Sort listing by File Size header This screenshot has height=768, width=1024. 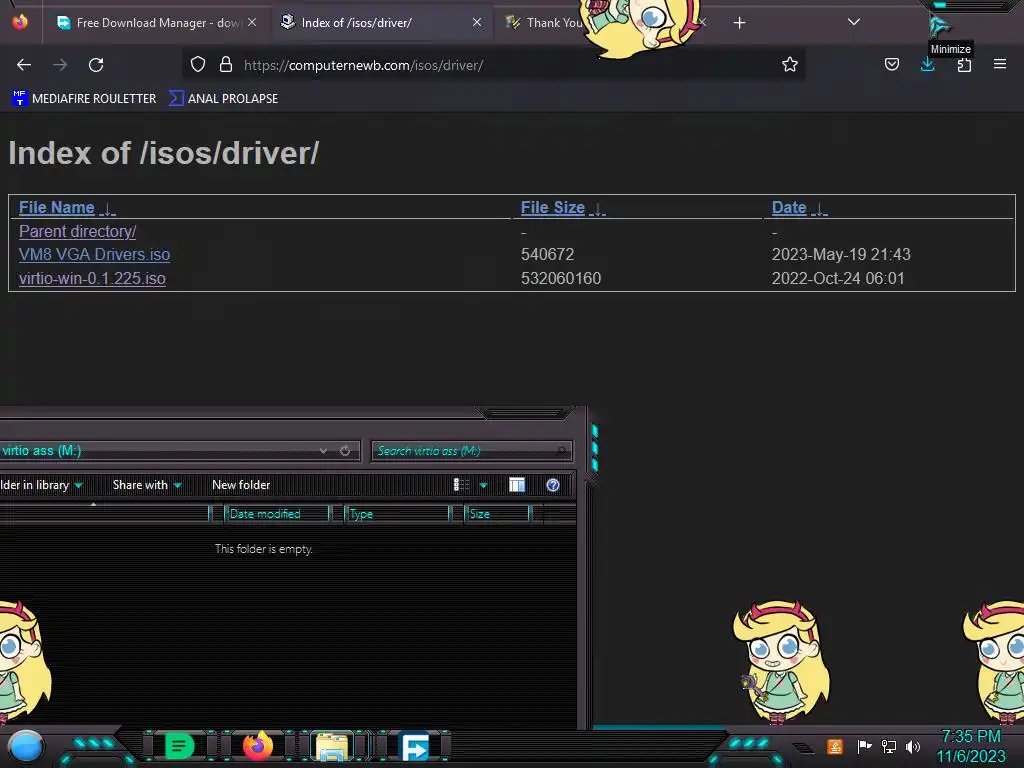coord(552,208)
